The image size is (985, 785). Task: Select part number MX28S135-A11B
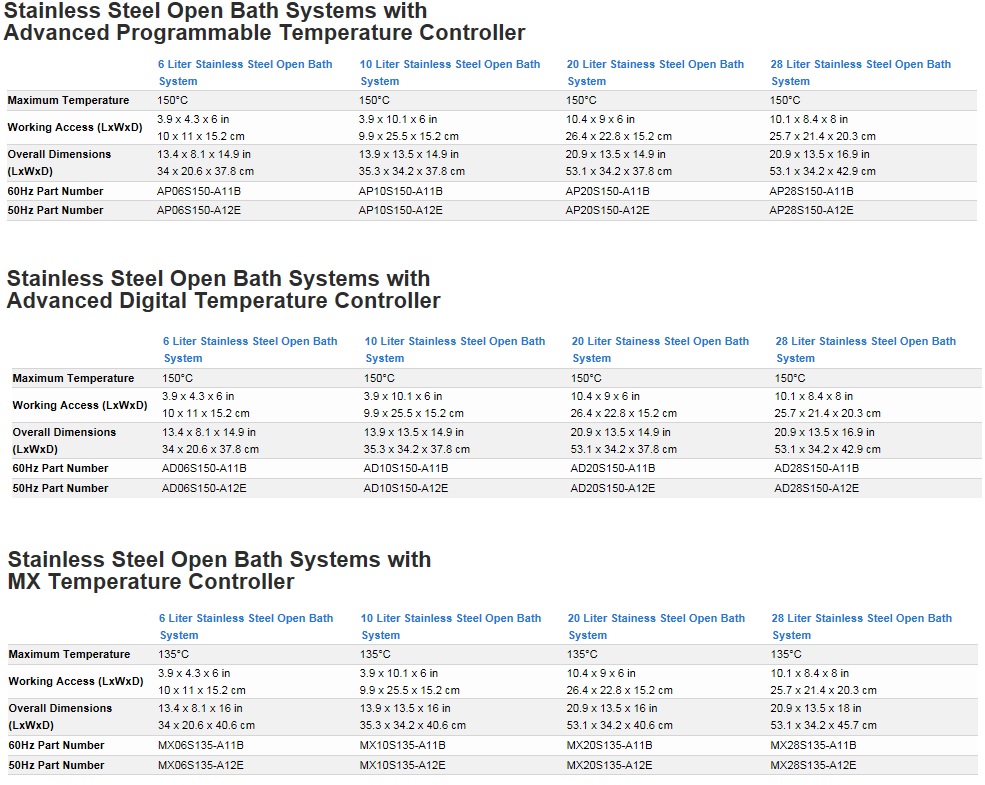(x=814, y=745)
